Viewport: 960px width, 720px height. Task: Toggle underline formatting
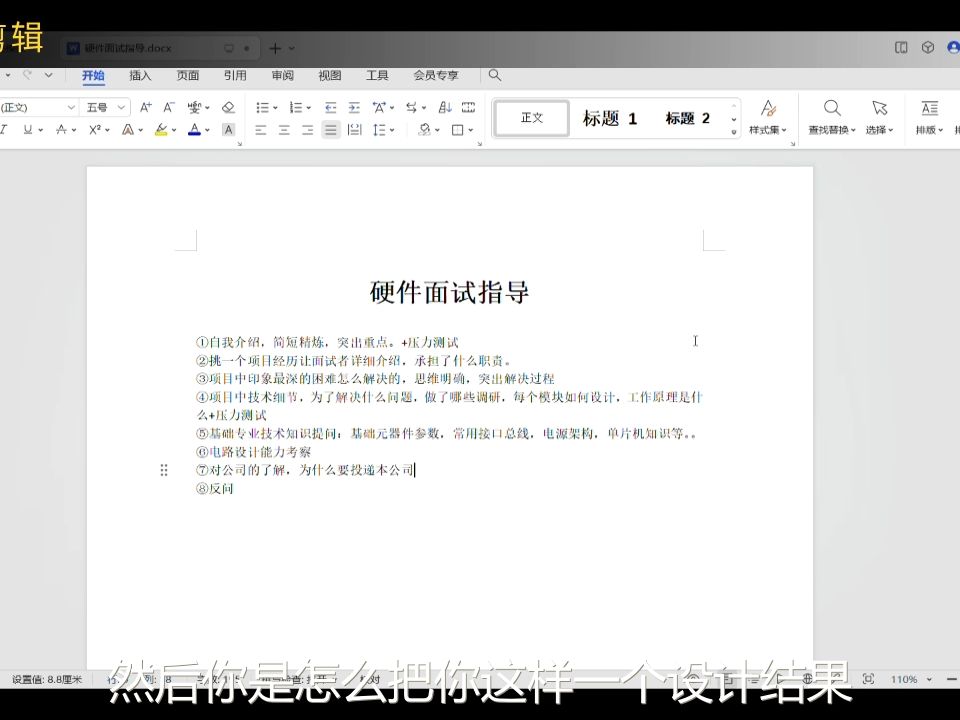click(x=28, y=130)
